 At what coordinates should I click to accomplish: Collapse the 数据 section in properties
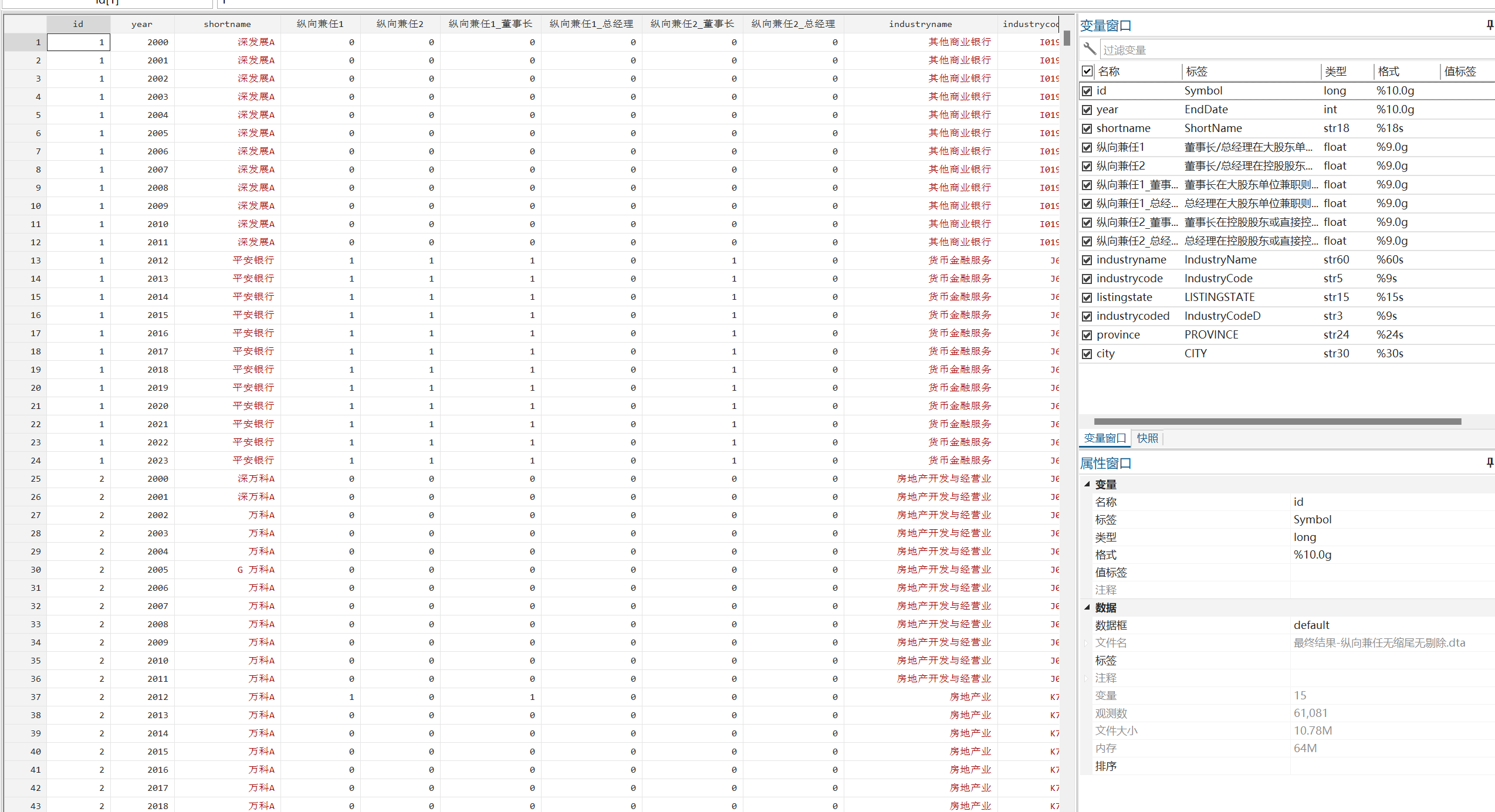pos(1087,608)
